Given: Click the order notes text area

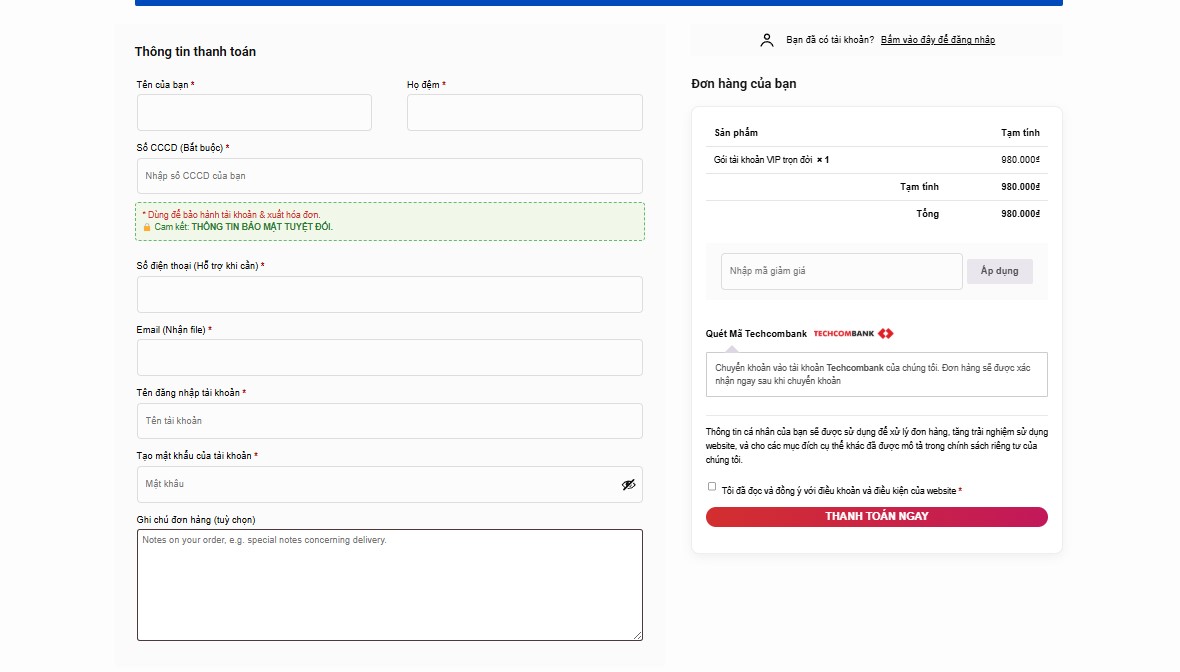Looking at the screenshot, I should pos(389,584).
